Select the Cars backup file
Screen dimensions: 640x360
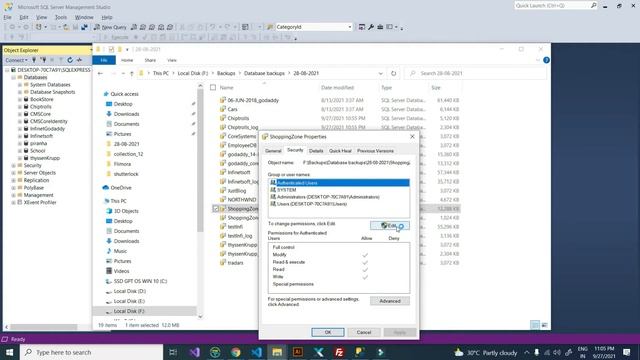[x=232, y=109]
